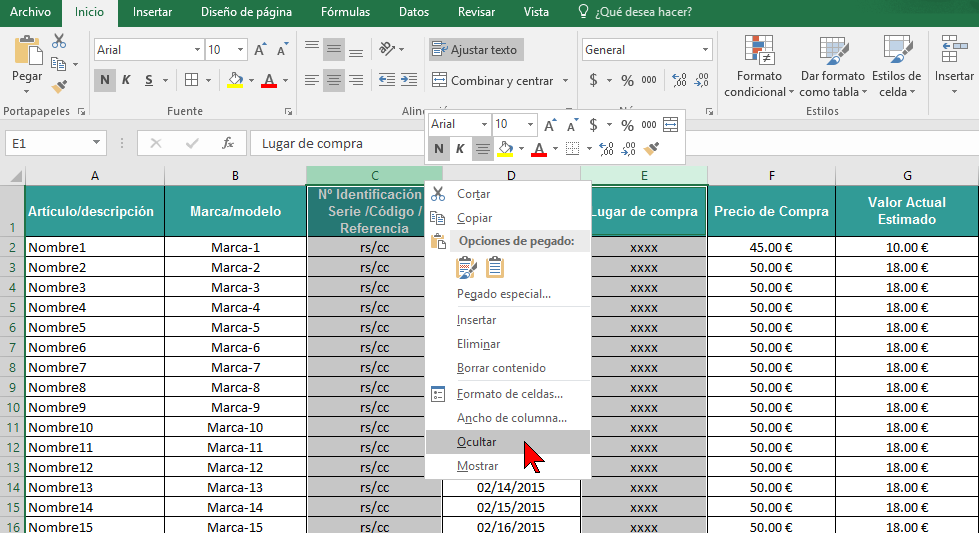Increase font size in ribbon Fuente group
The width and height of the screenshot is (979, 533).
(260, 50)
